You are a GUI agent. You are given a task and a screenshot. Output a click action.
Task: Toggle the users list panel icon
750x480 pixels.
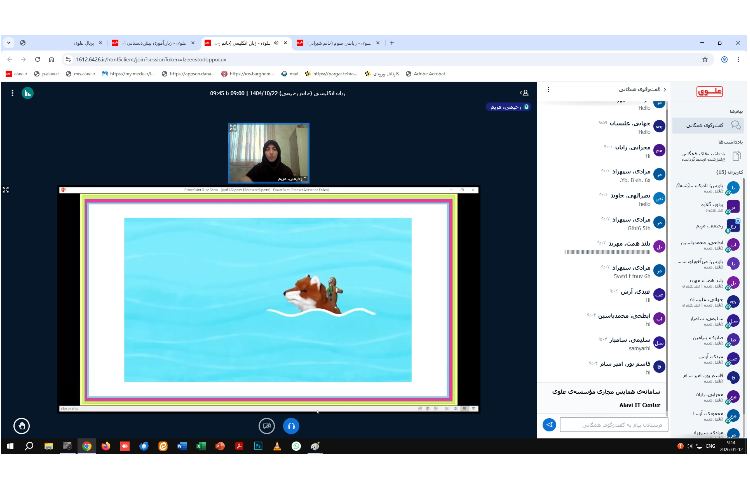coord(28,93)
